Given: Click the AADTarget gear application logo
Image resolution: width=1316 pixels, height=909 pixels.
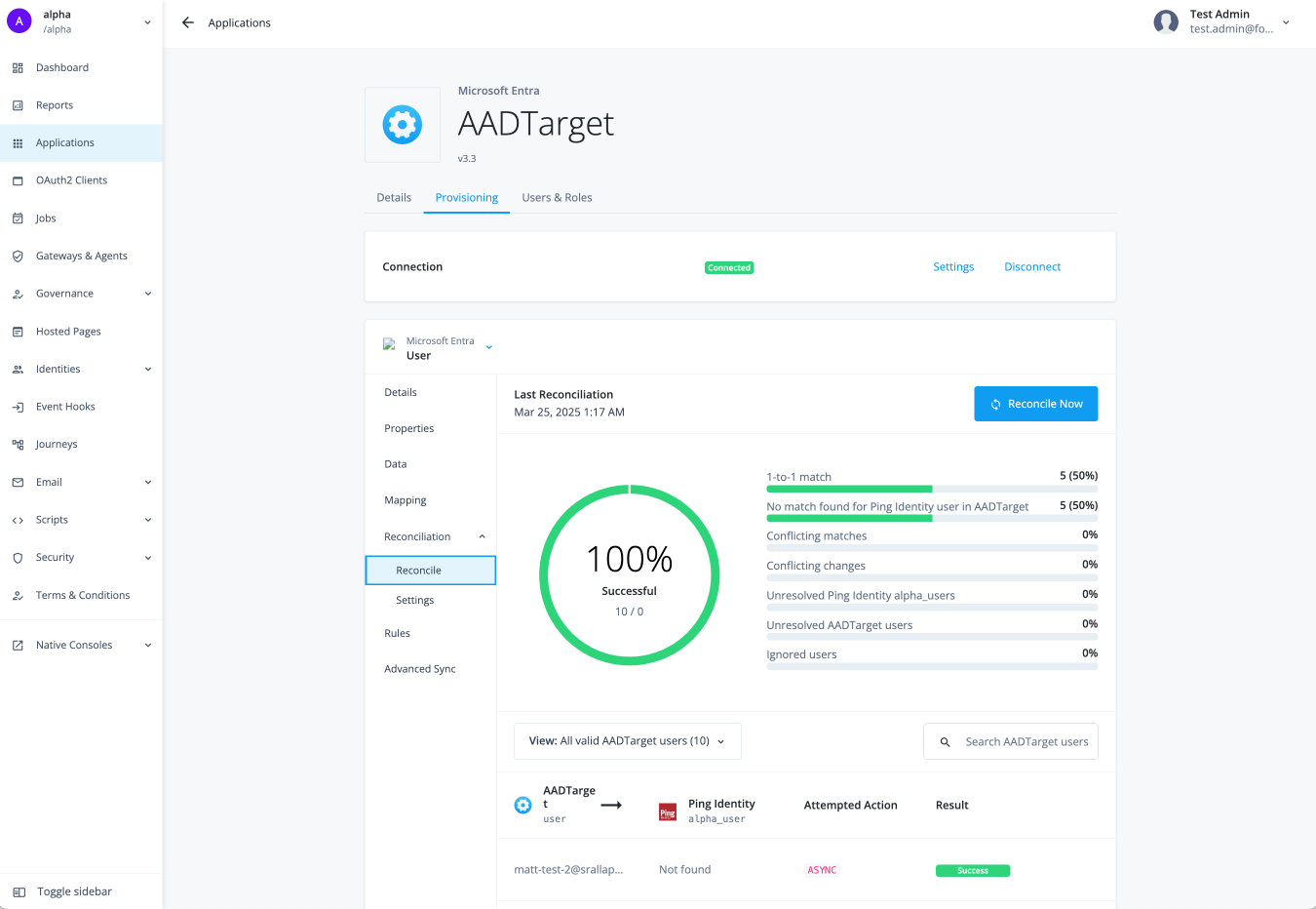Looking at the screenshot, I should coord(402,125).
